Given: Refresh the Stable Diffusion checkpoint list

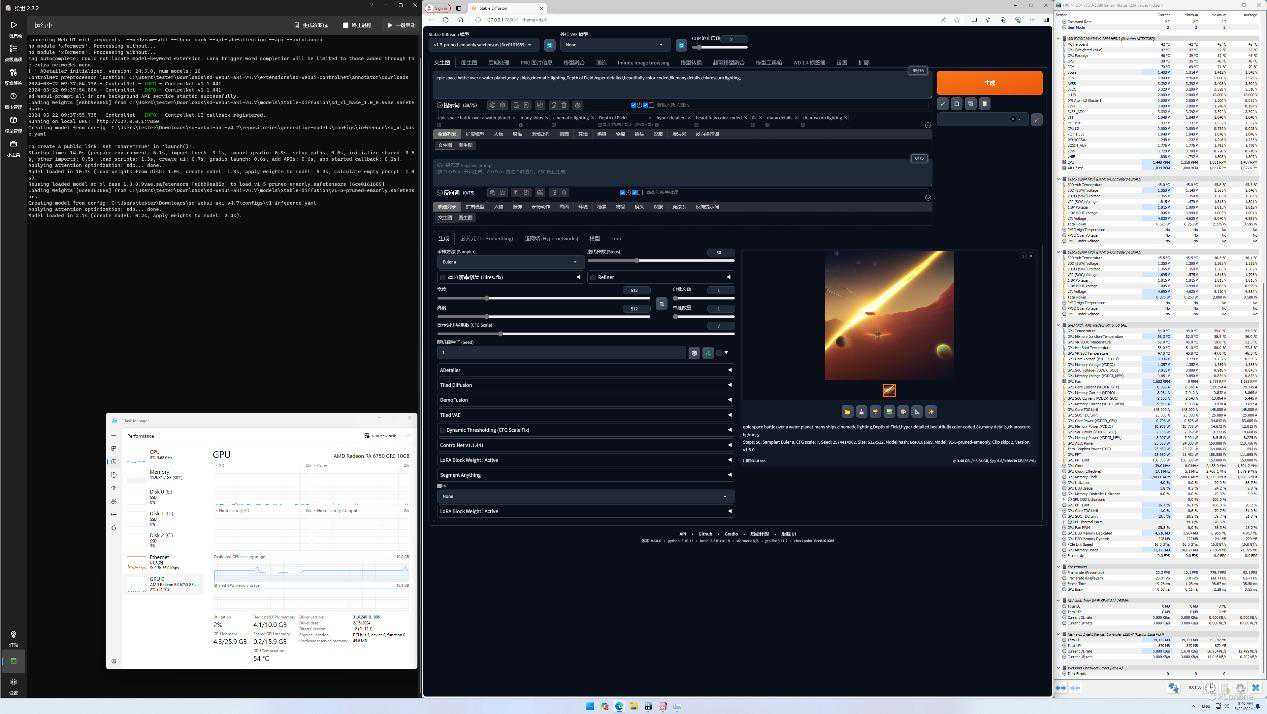Looking at the screenshot, I should coord(549,45).
